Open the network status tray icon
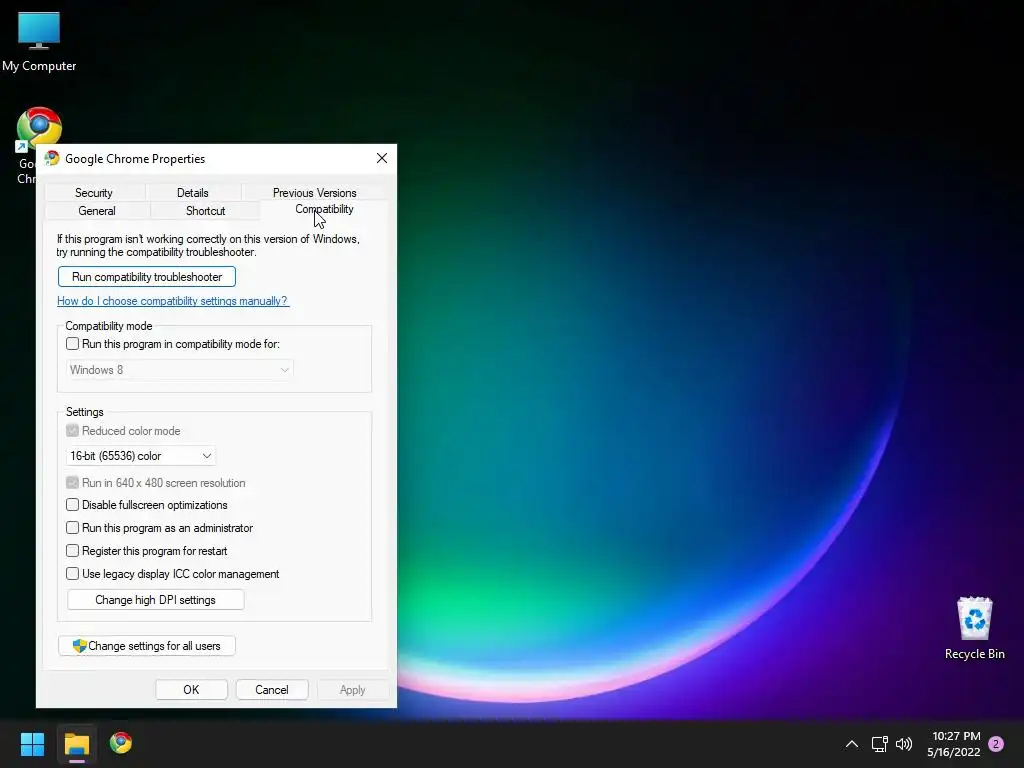Image resolution: width=1024 pixels, height=768 pixels. [879, 744]
